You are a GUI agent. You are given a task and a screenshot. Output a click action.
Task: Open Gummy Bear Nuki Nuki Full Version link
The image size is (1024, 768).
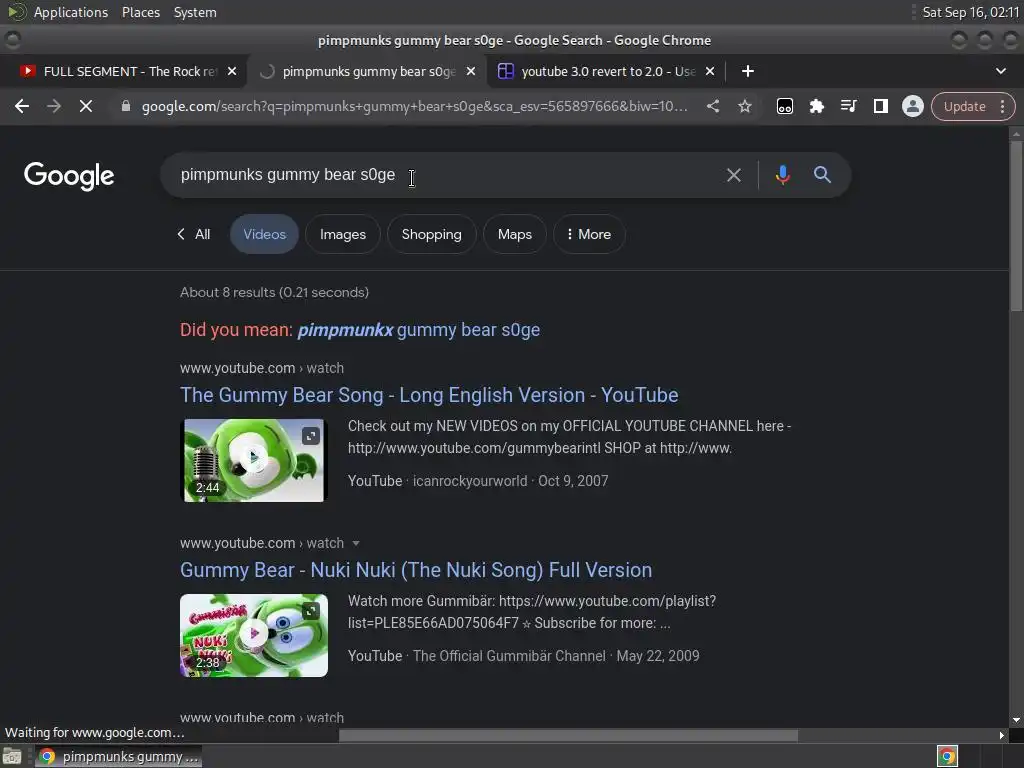coord(416,570)
